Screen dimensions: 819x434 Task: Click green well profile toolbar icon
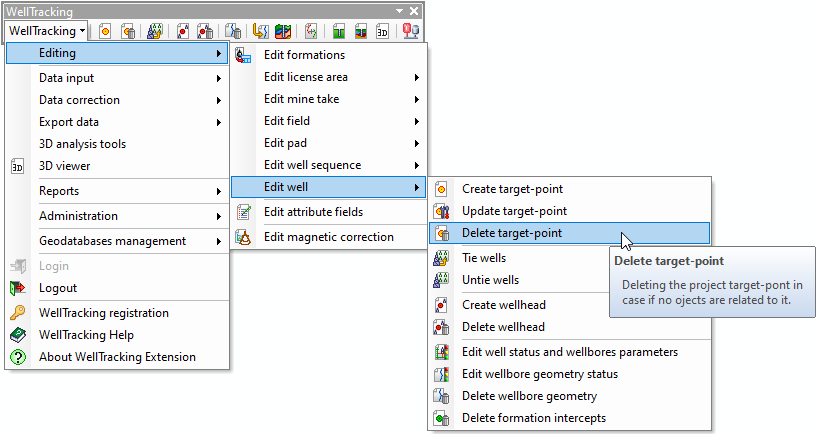pyautogui.click(x=338, y=31)
